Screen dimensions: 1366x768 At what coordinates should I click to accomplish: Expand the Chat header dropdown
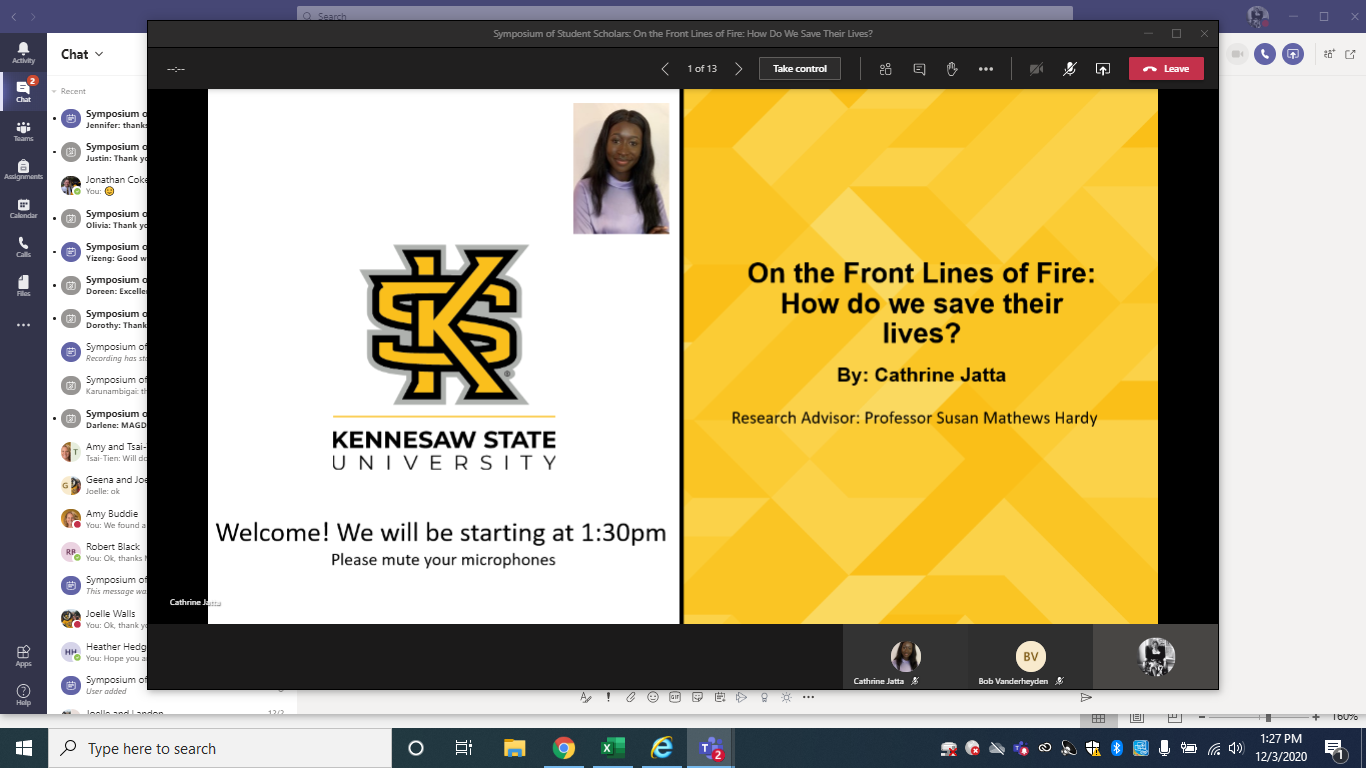click(x=99, y=54)
